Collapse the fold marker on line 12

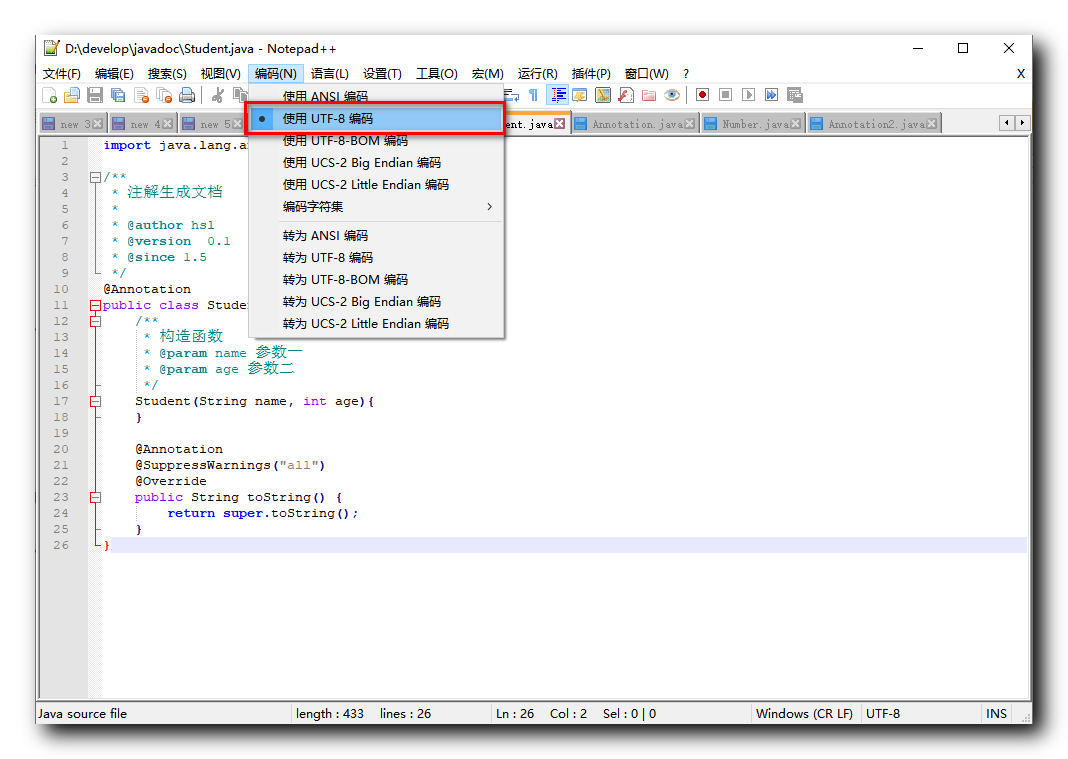coord(95,321)
